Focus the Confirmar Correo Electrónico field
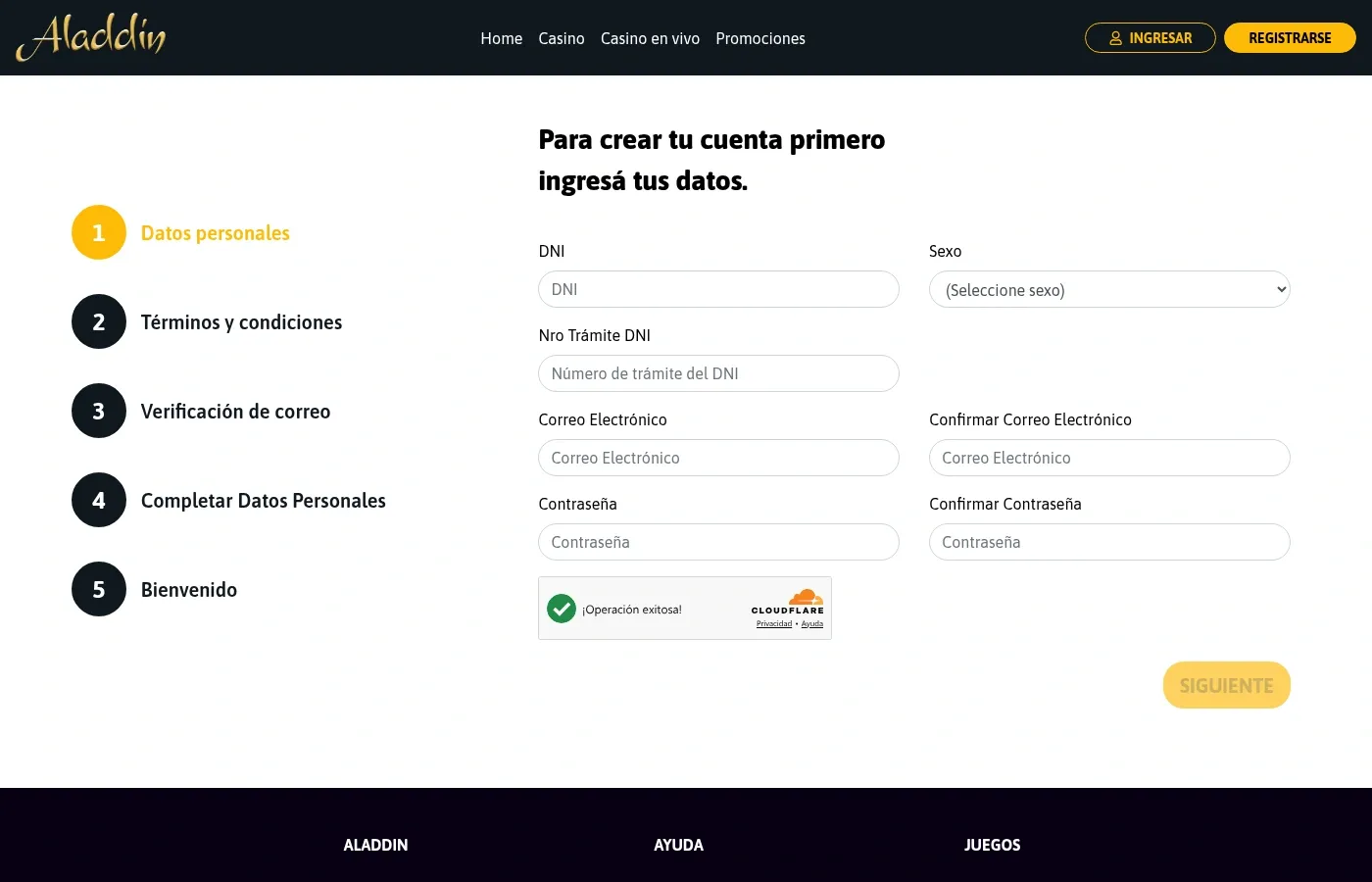The height and width of the screenshot is (882, 1372). (x=1109, y=458)
